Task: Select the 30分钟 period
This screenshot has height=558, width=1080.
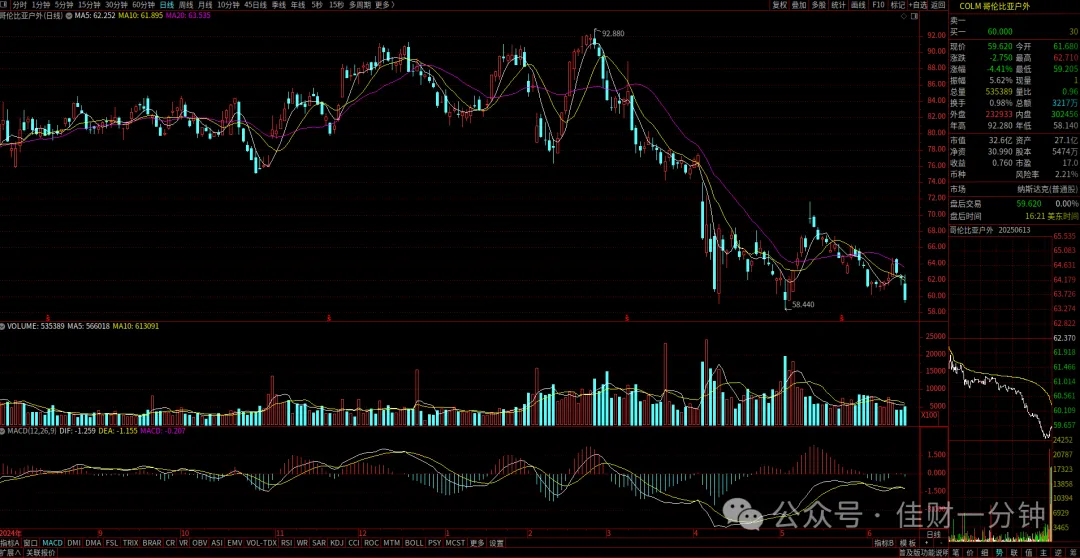Action: 116,4
